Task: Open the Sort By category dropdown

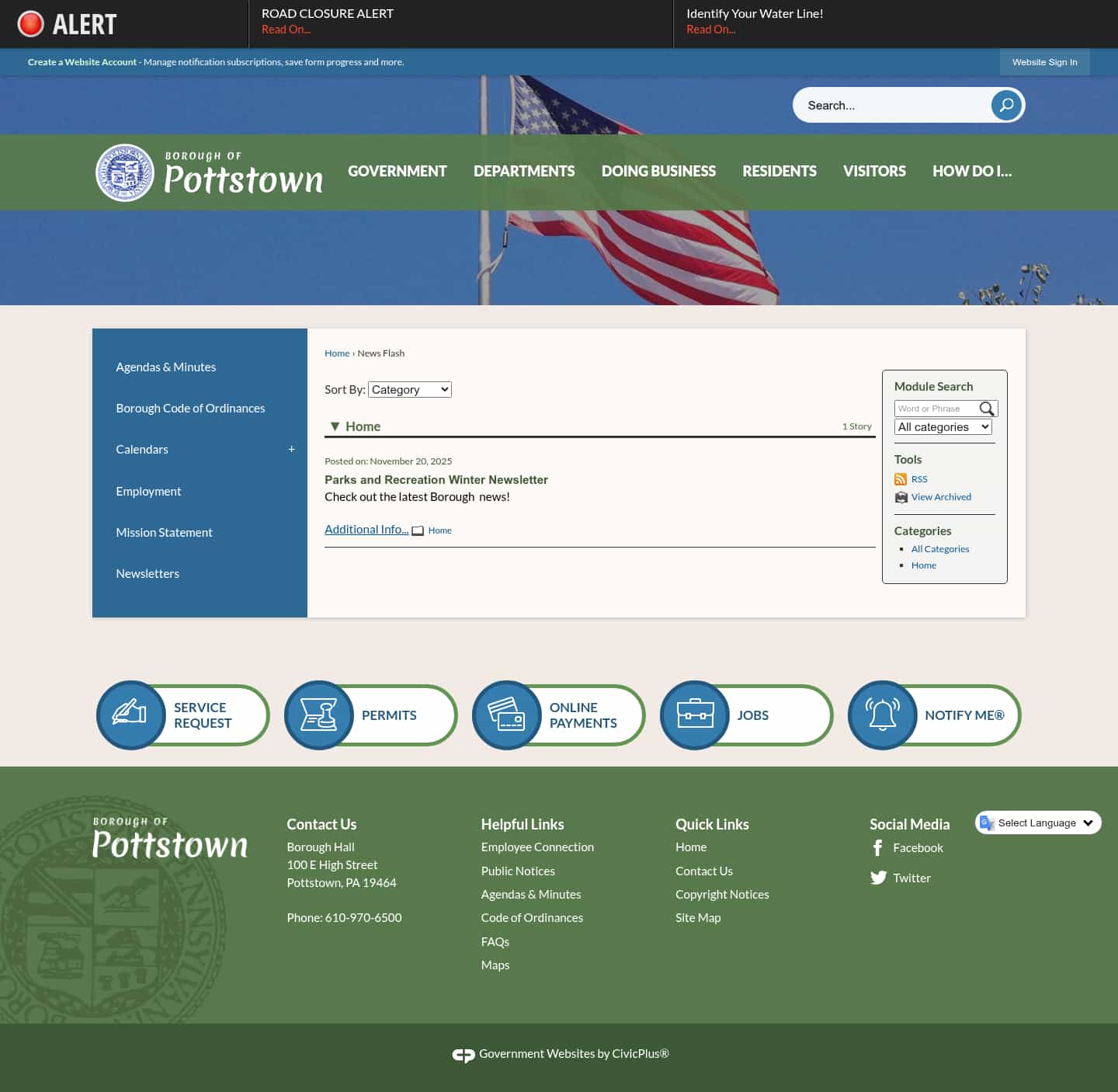Action: point(409,389)
